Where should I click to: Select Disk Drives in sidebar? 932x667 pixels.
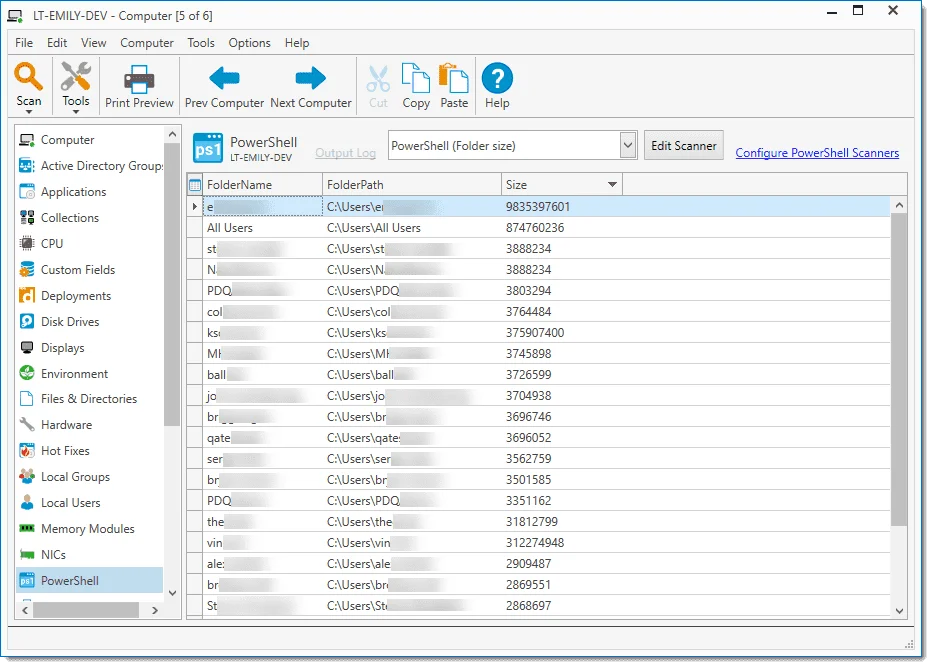(70, 322)
